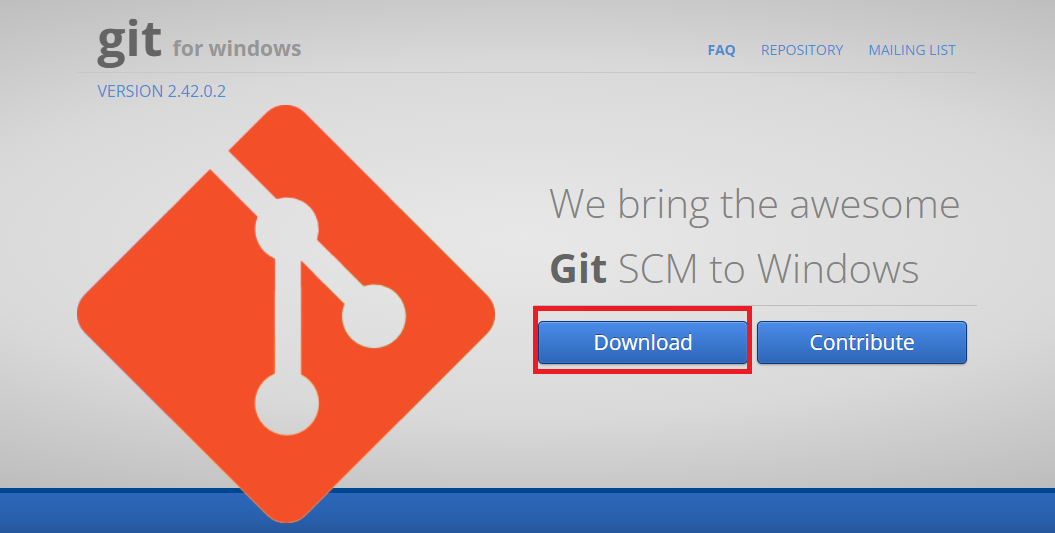Image resolution: width=1055 pixels, height=533 pixels.
Task: Click the blue footer band at bottom
Action: point(528,511)
